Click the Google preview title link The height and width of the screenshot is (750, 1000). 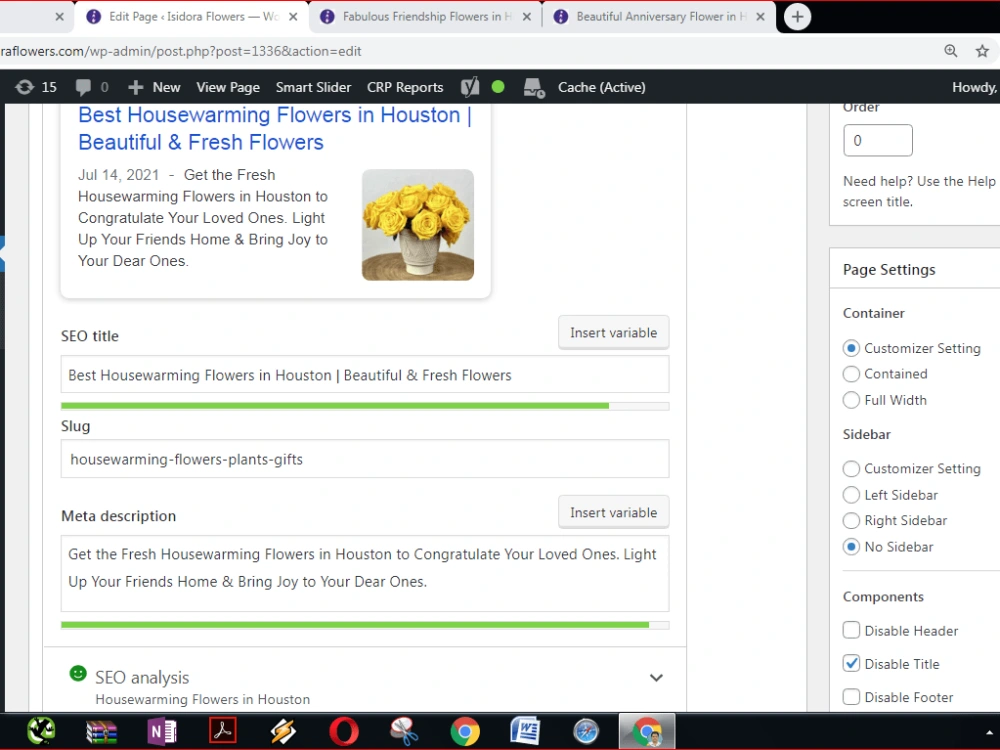pyautogui.click(x=274, y=128)
